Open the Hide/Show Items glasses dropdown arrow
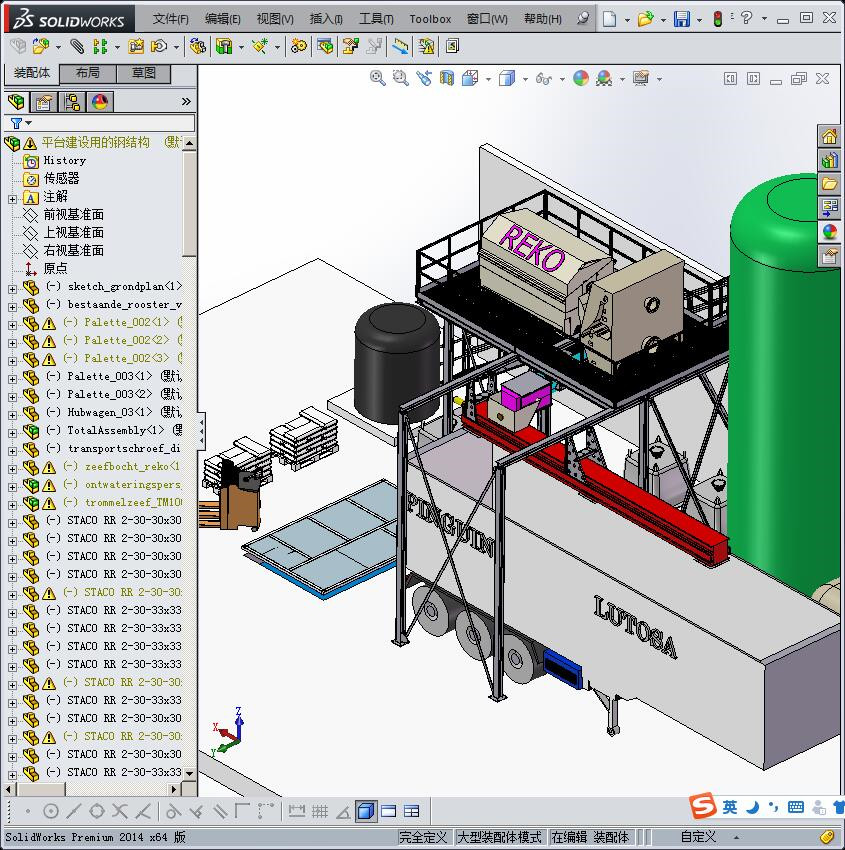This screenshot has height=850, width=845. pos(562,79)
